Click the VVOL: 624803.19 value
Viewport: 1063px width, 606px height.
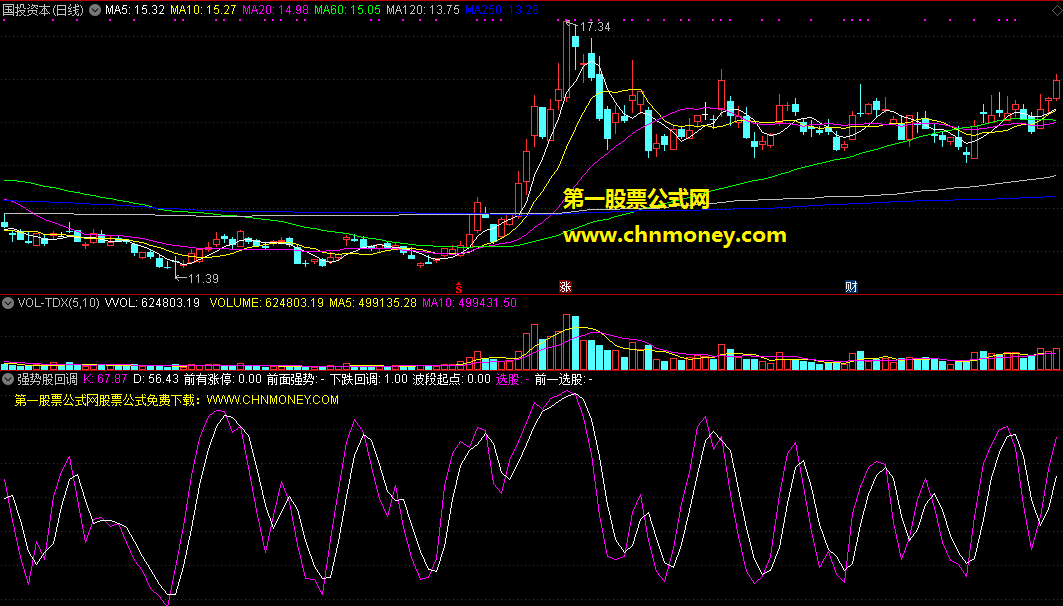[153, 303]
